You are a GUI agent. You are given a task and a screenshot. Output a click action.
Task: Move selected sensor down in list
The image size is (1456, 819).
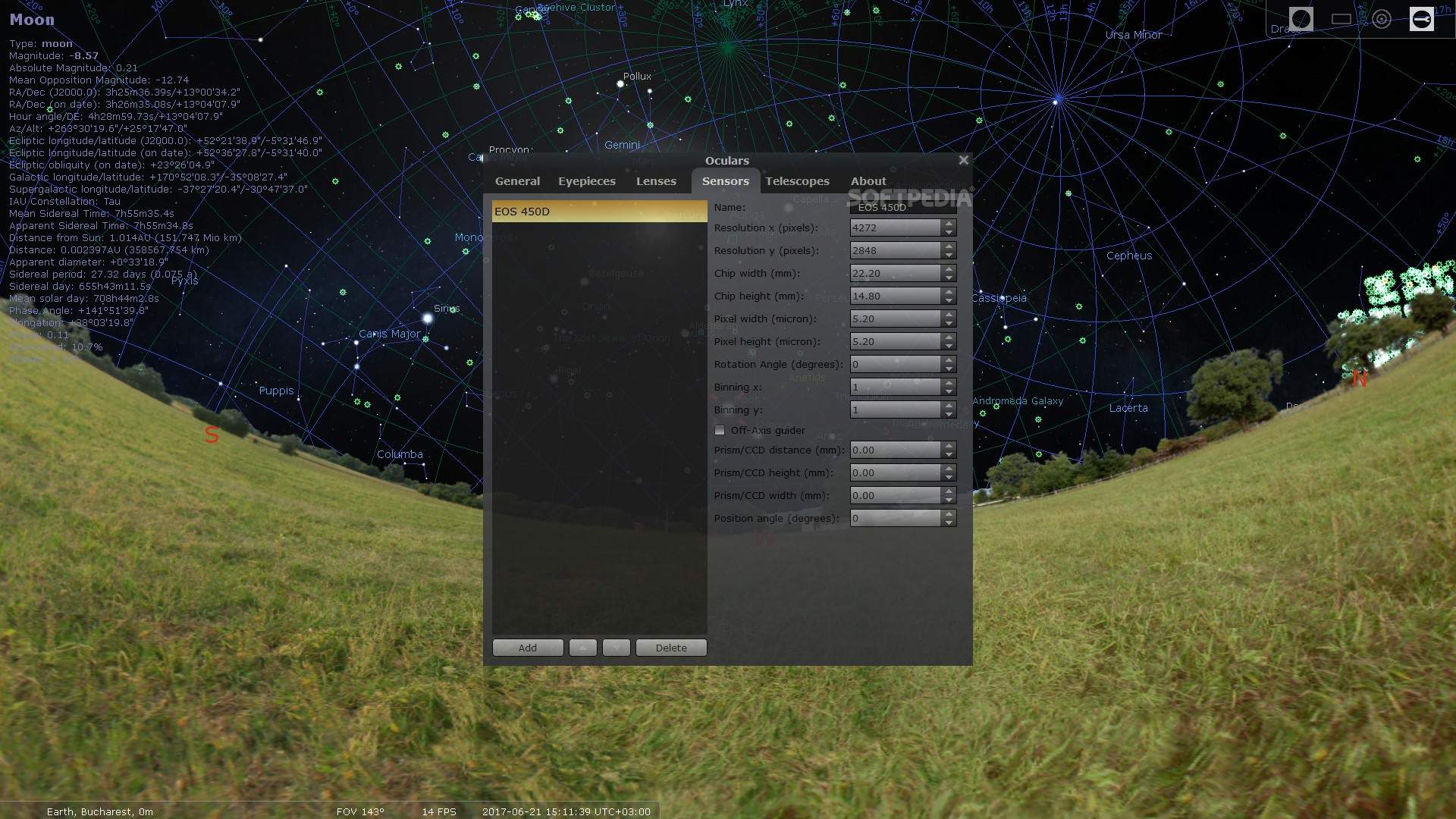pyautogui.click(x=616, y=648)
